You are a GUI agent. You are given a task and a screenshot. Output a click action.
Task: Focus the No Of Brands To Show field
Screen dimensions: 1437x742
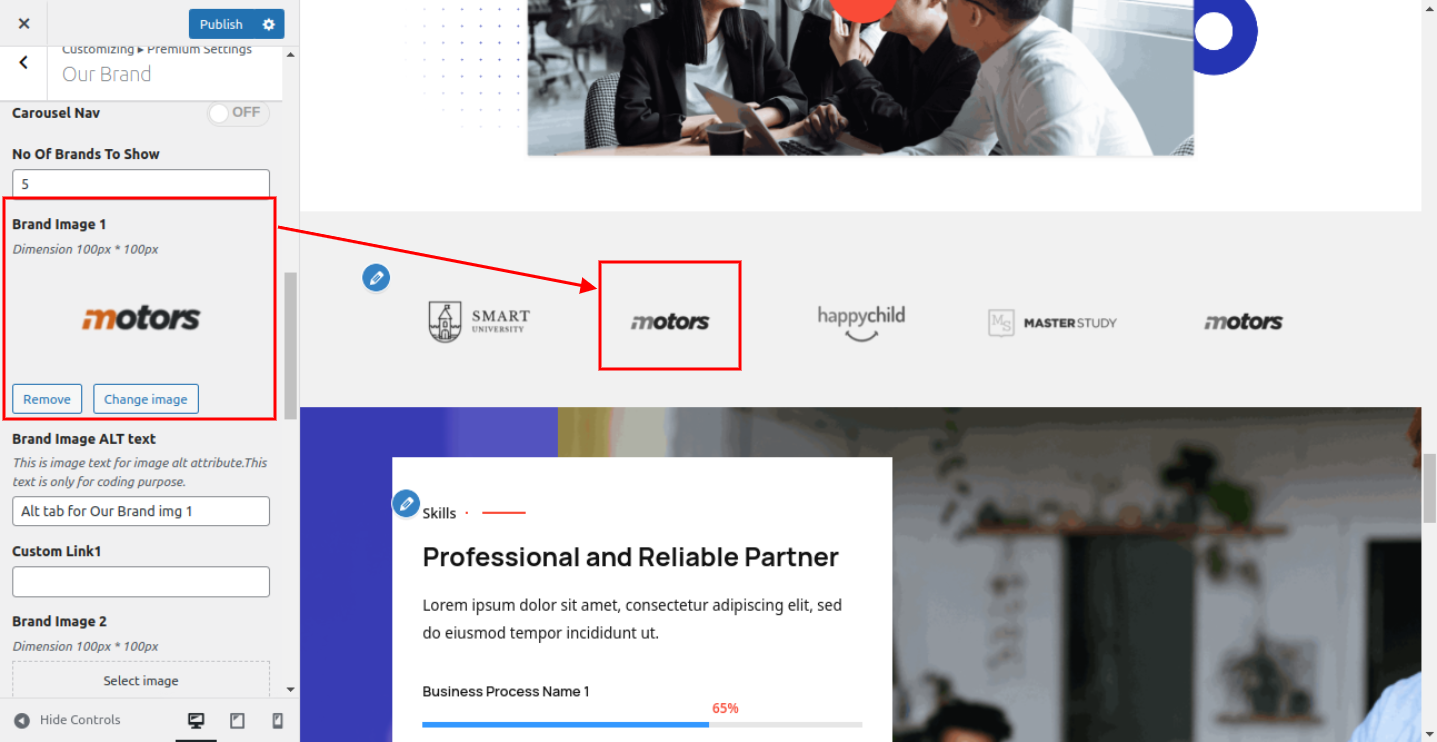click(x=141, y=184)
